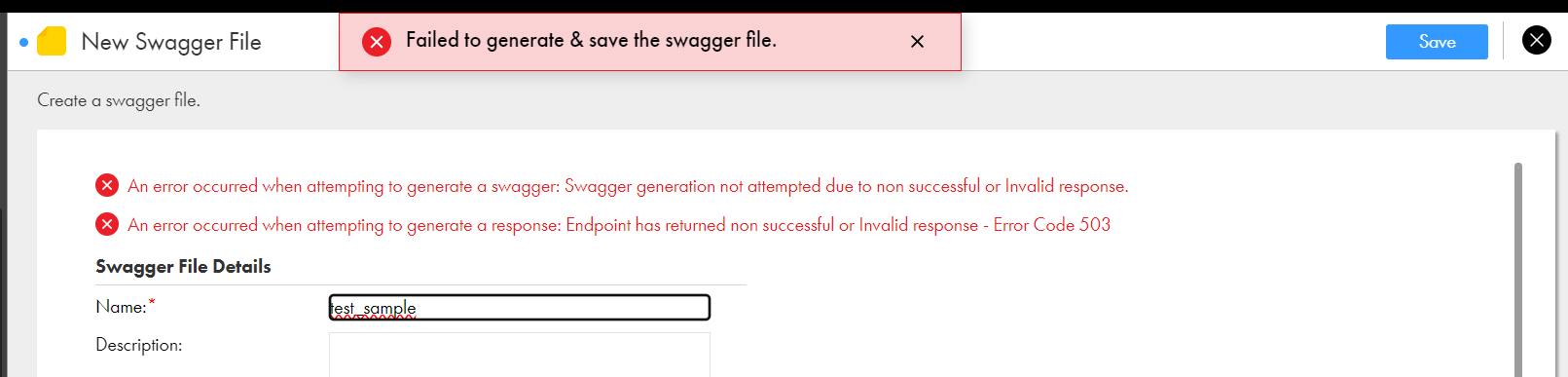
Task: Select the Error Code 503 response error text
Action: coord(619,225)
